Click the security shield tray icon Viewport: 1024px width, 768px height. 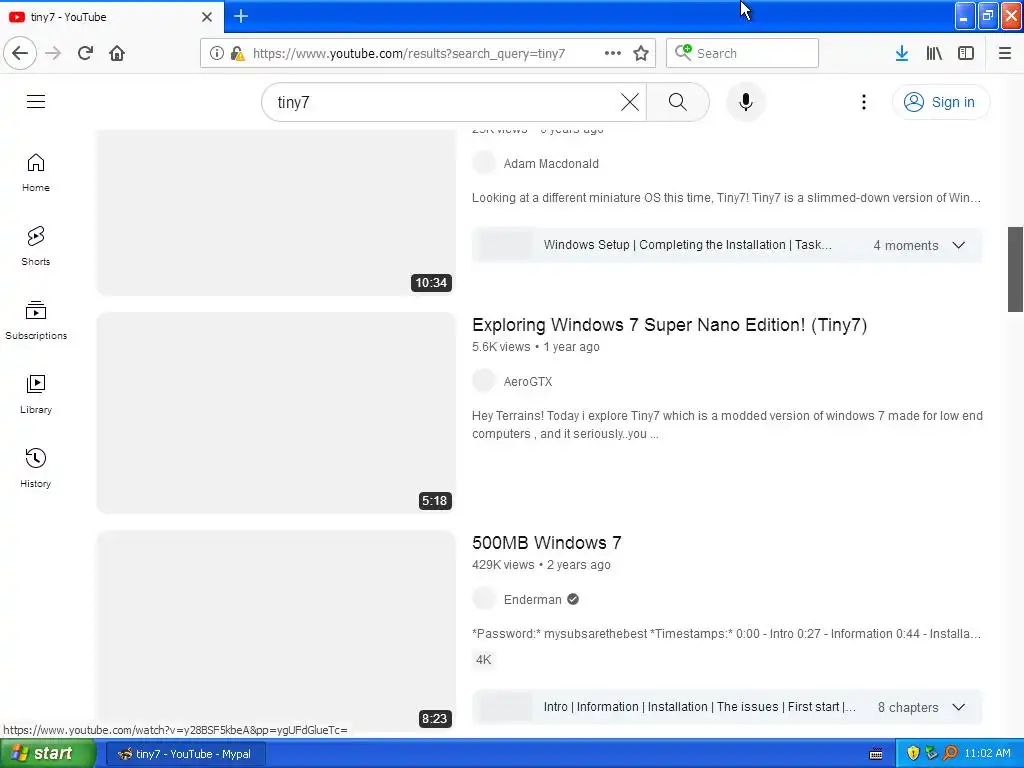pyautogui.click(x=913, y=754)
